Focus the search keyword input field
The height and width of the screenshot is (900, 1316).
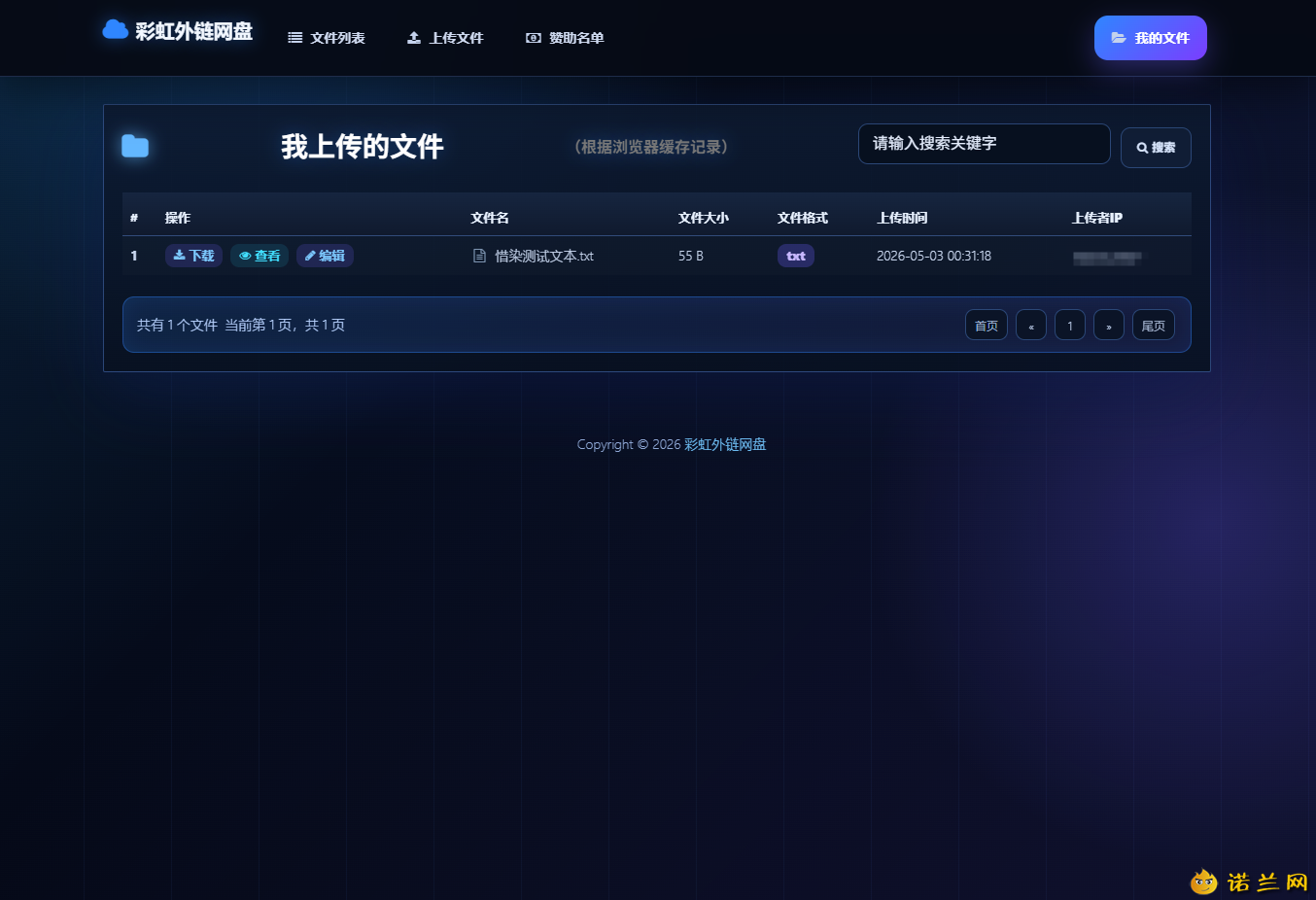(985, 144)
